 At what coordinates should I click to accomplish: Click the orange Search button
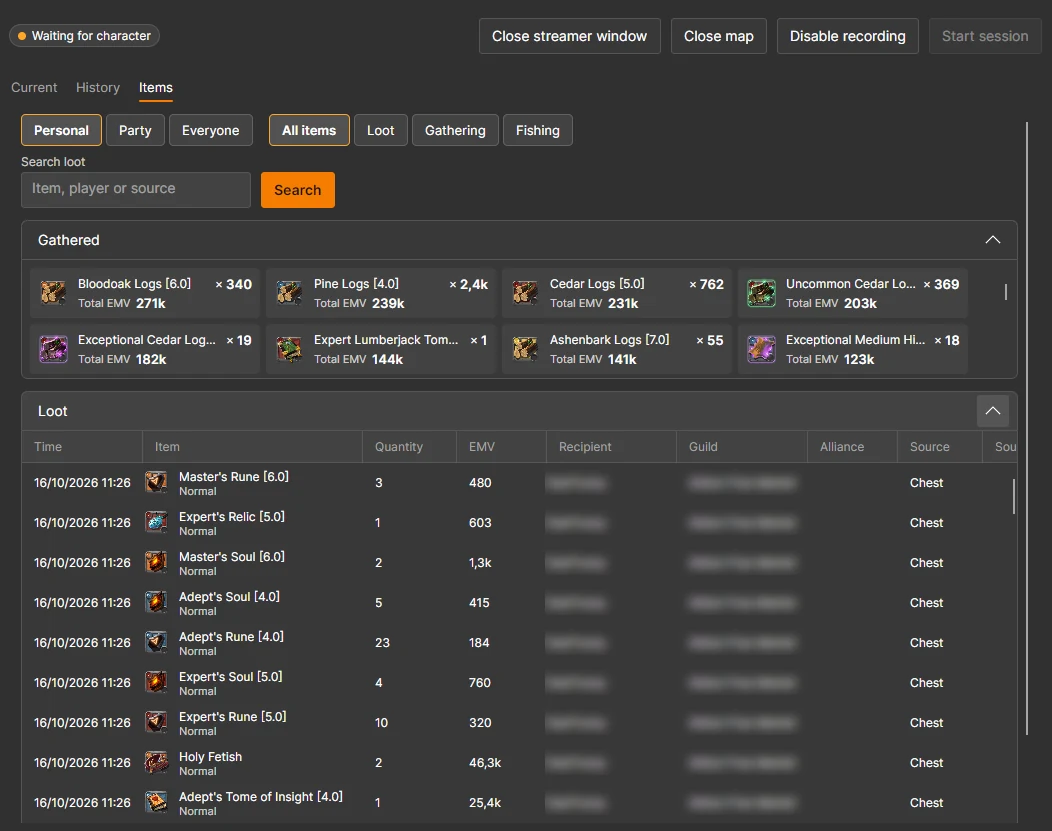coord(298,190)
